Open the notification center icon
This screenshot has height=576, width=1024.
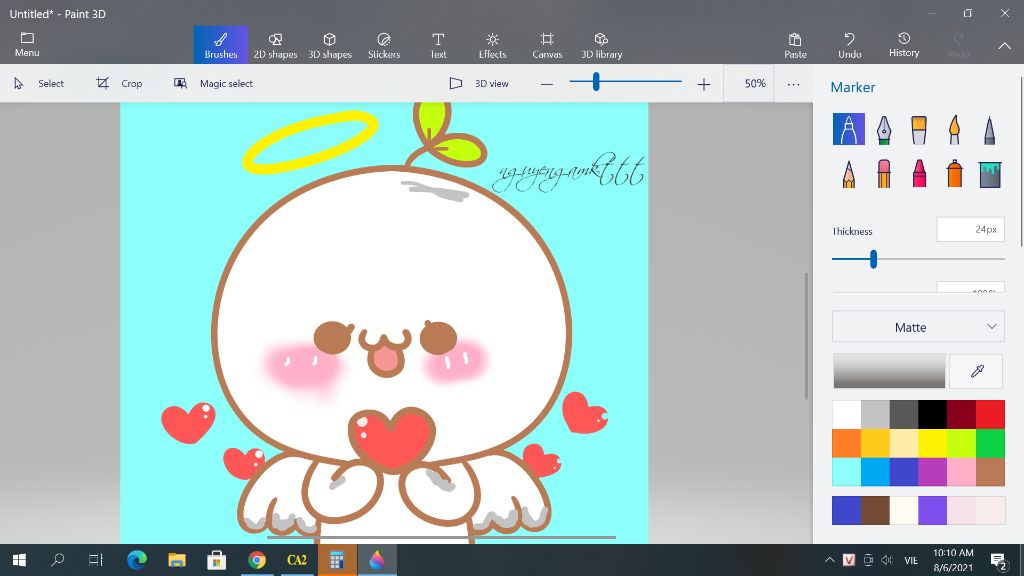(x=998, y=560)
